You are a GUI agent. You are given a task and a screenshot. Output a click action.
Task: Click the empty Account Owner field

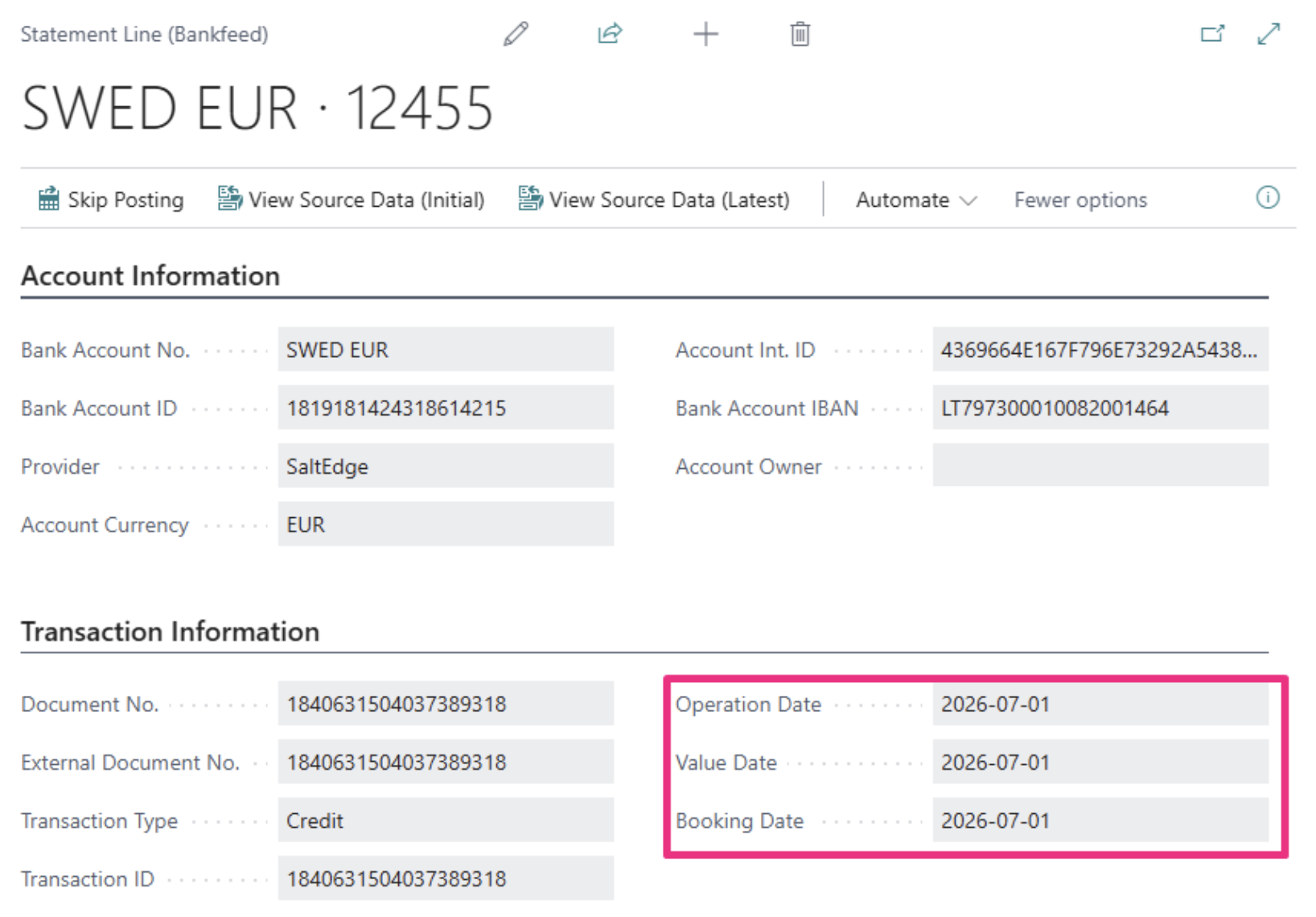[1100, 466]
